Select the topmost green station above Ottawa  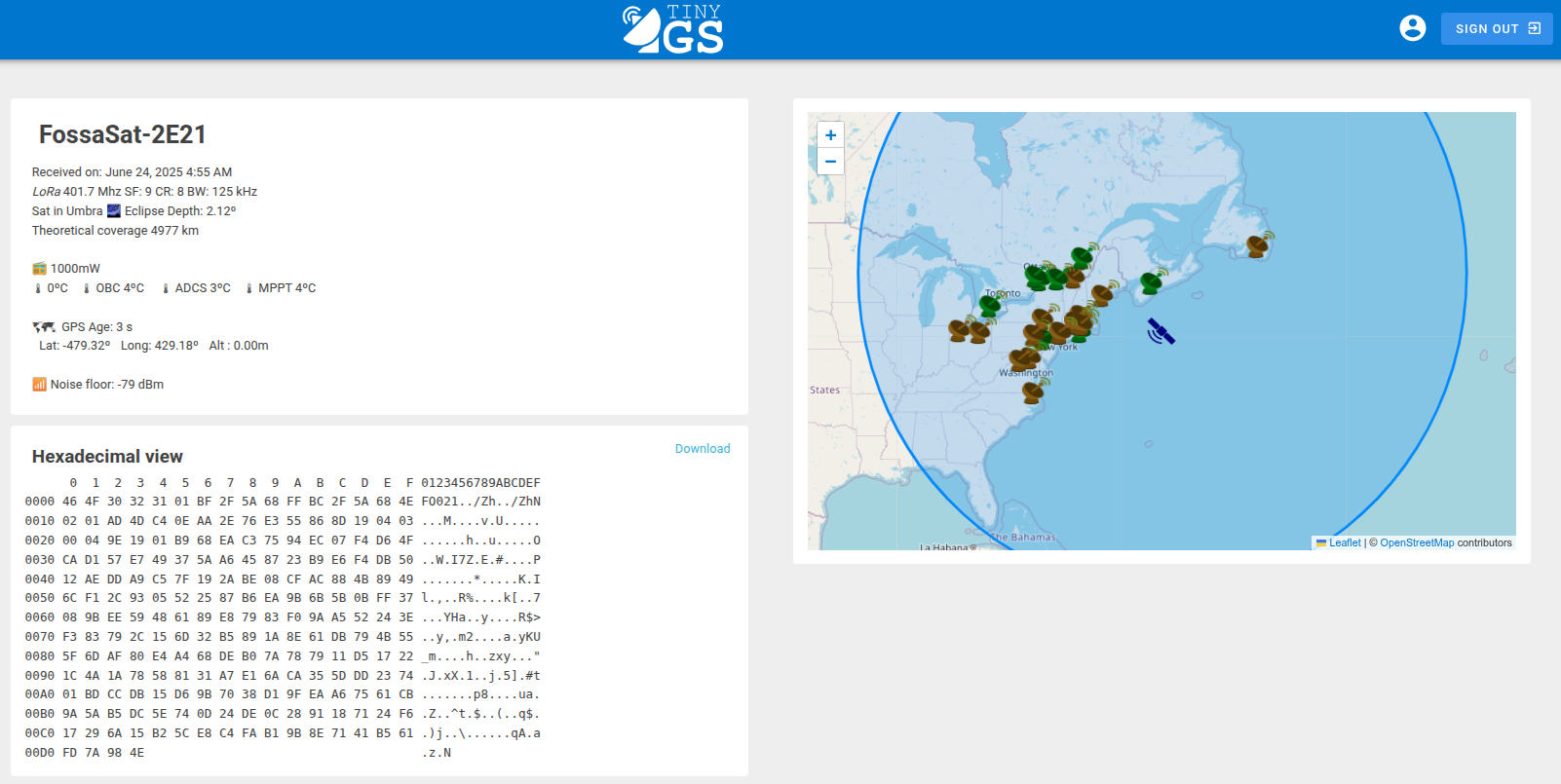[1082, 256]
